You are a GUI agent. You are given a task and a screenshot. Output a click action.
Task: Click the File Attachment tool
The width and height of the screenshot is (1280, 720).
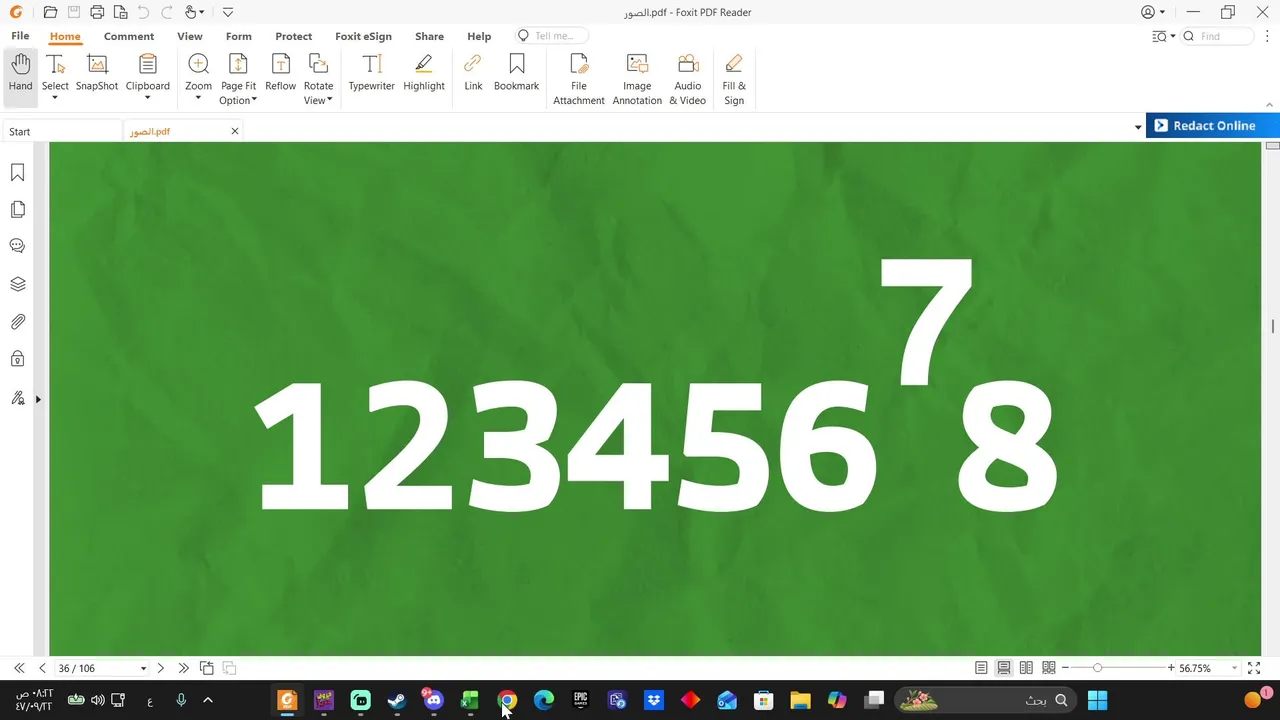point(579,80)
